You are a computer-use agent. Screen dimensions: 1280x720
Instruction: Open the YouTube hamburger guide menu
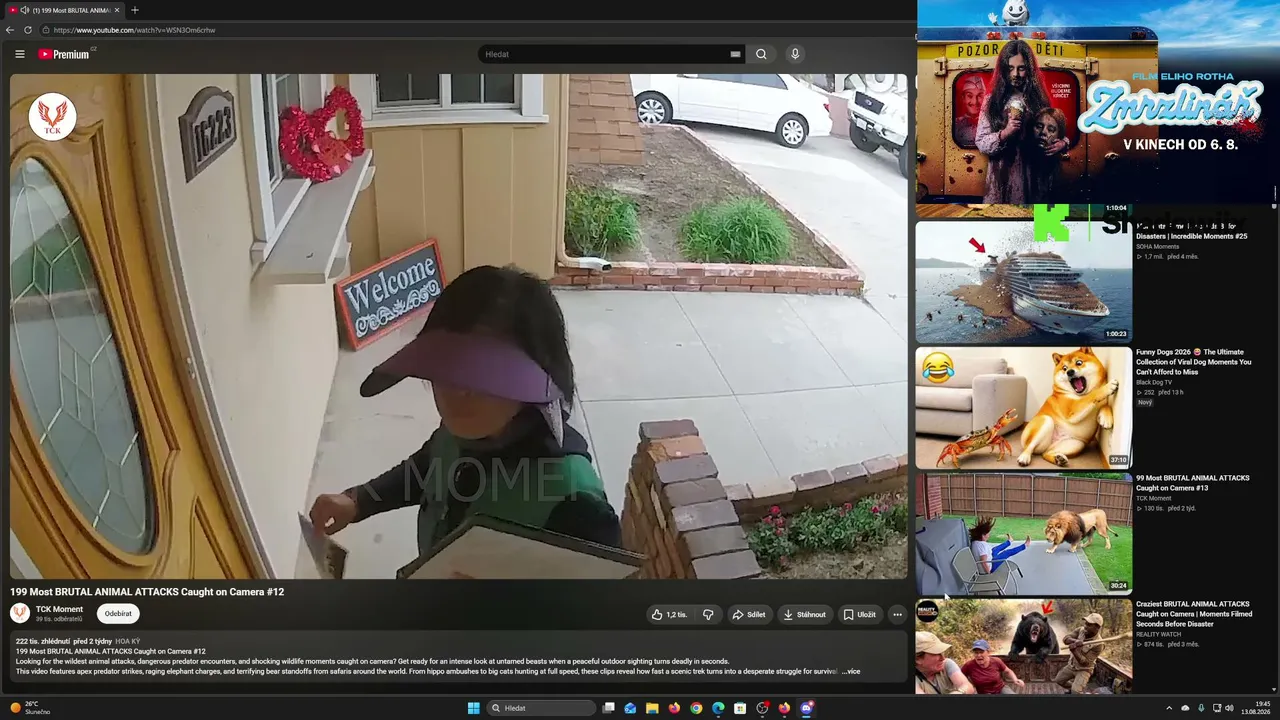point(19,54)
